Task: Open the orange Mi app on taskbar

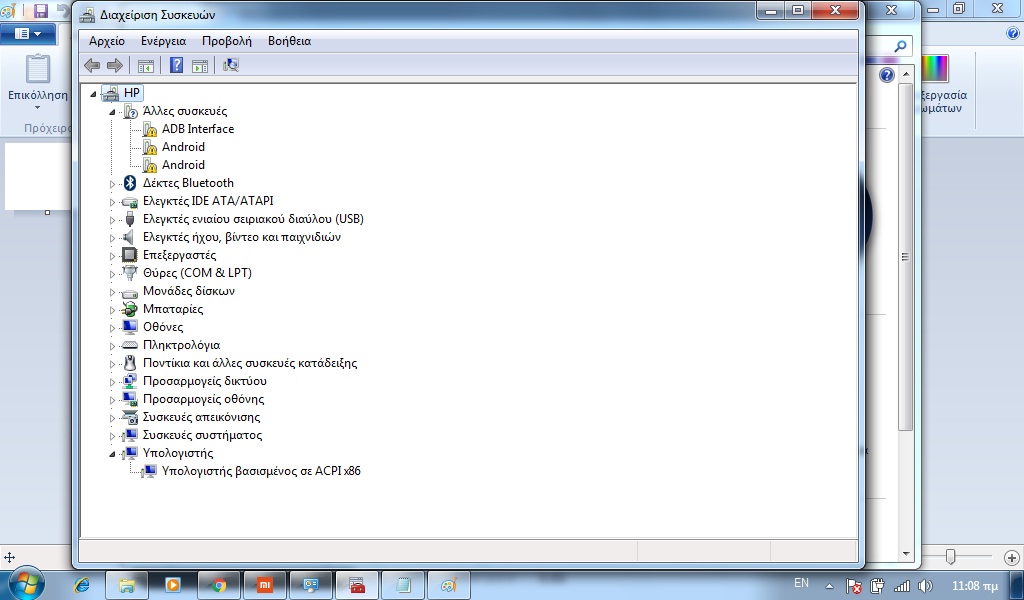Action: (265, 585)
